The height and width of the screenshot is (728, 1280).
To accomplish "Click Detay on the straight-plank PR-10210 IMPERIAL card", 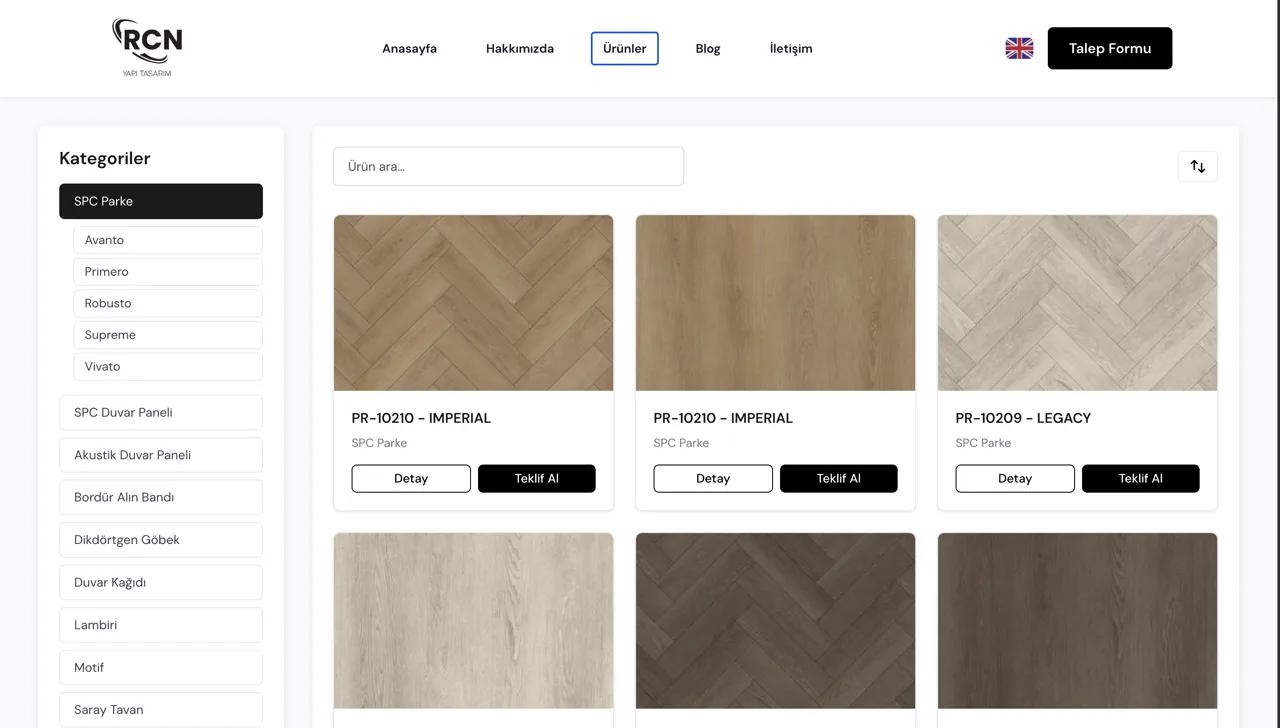I will 713,478.
